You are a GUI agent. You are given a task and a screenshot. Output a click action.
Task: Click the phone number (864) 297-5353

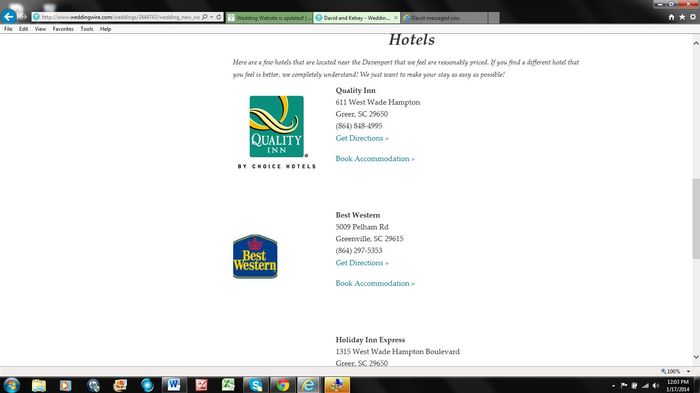pos(359,251)
